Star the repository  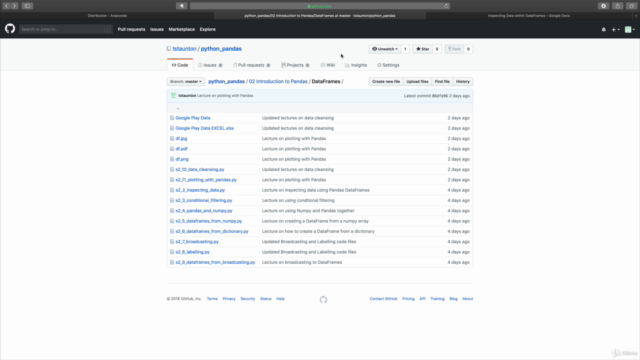pos(422,49)
